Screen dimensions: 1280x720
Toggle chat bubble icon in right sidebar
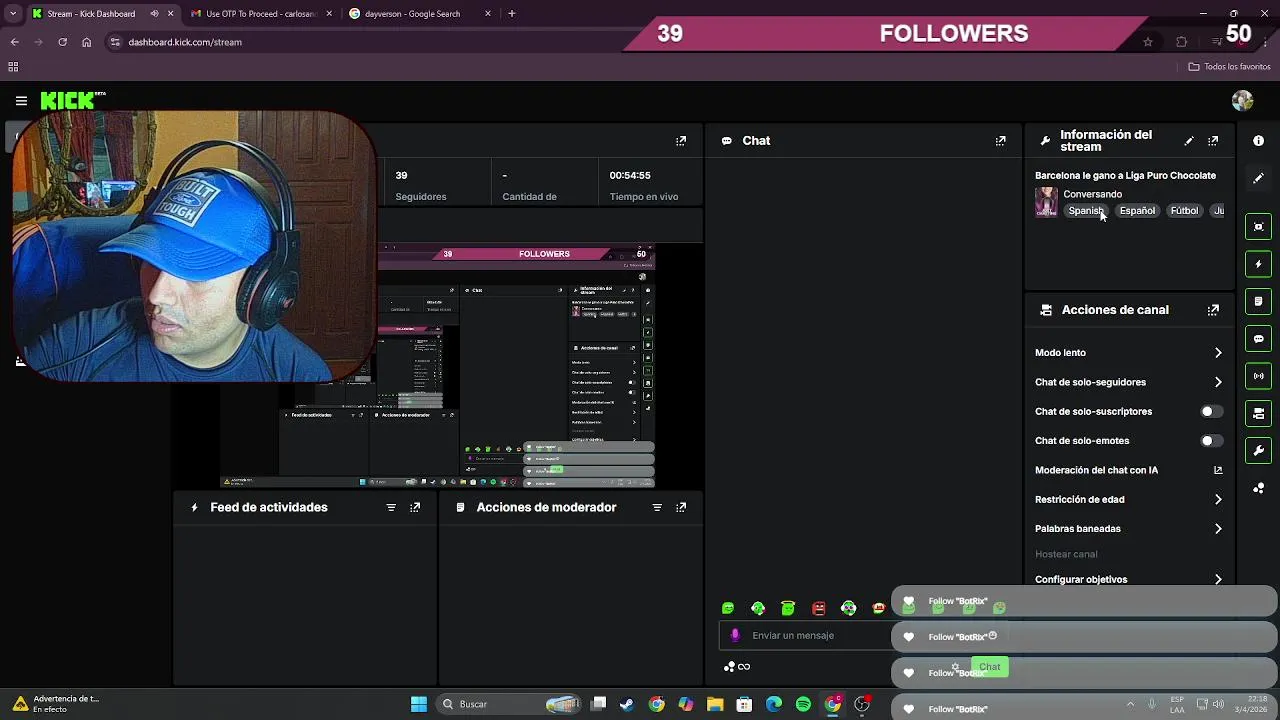[1258, 339]
